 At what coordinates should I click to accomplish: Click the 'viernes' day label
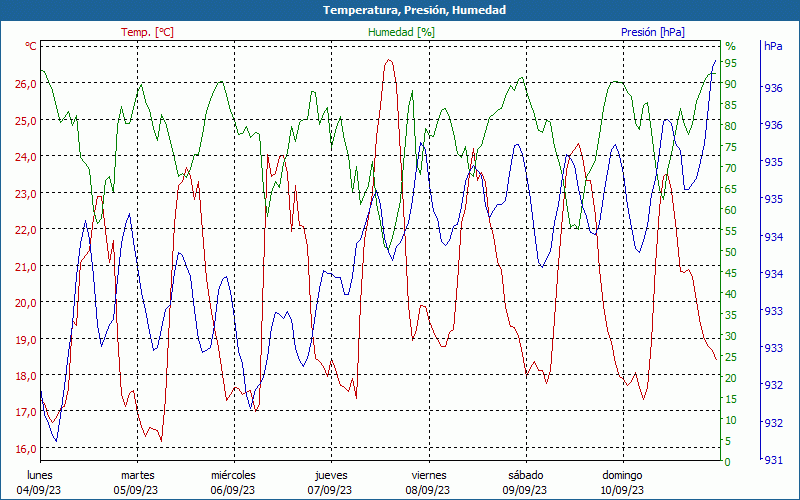429,475
